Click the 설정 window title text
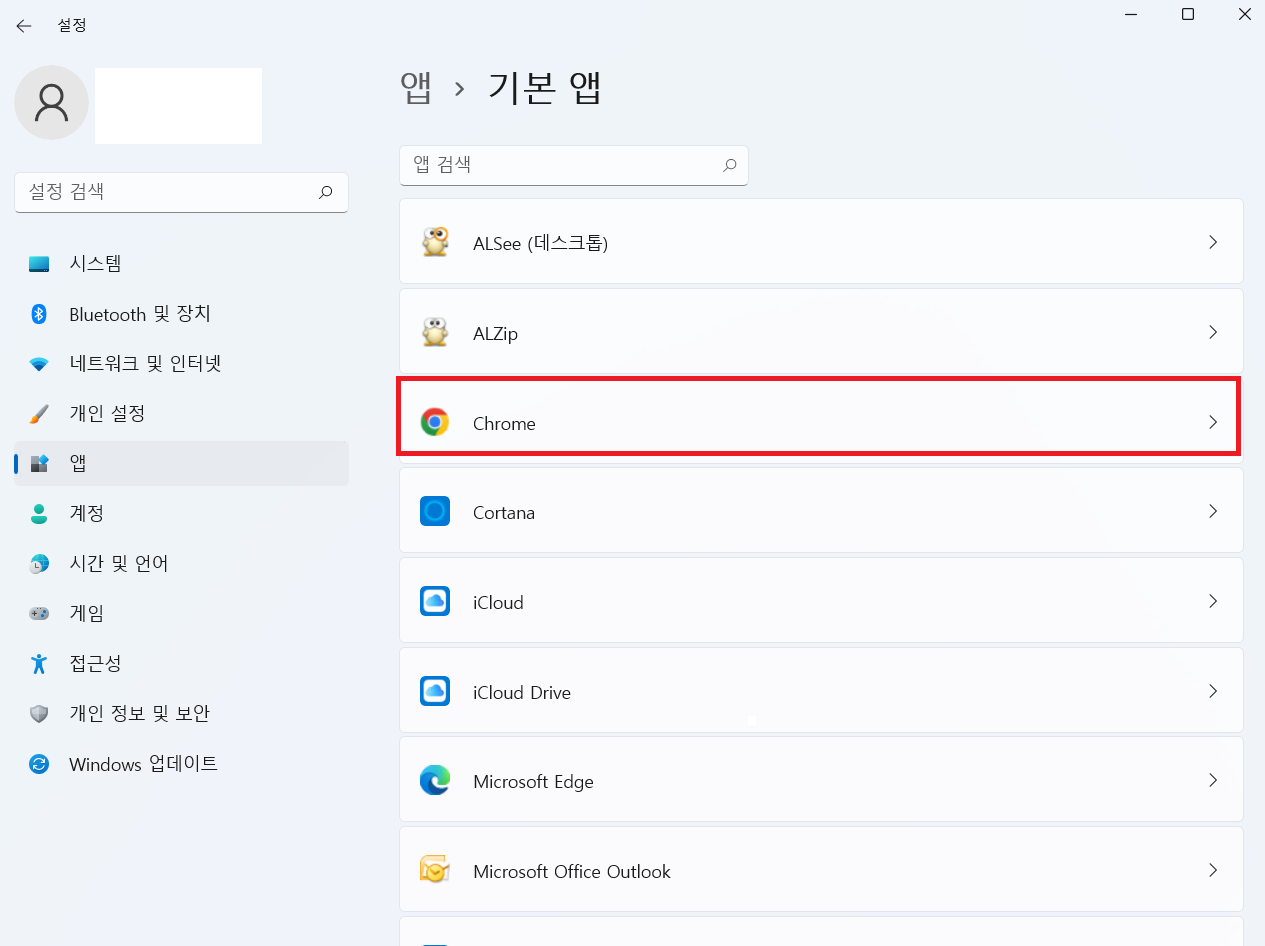 click(x=72, y=25)
